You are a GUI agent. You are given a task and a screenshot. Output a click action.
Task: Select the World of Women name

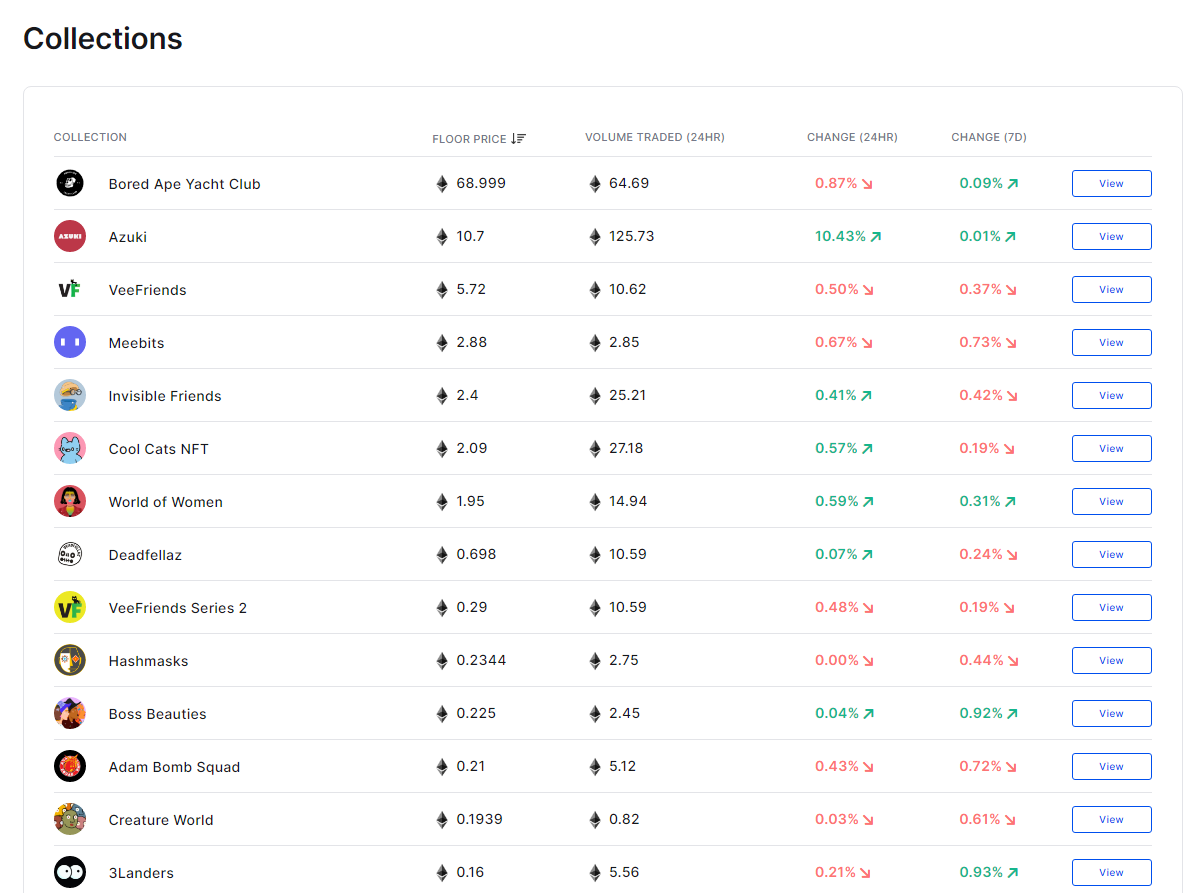pos(165,502)
